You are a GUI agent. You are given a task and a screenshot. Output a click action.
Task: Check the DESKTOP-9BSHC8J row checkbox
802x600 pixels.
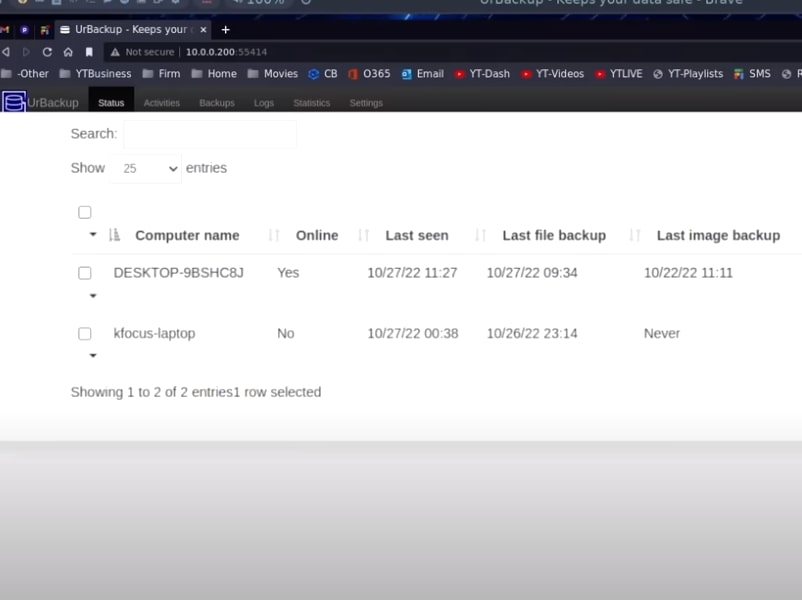85,273
